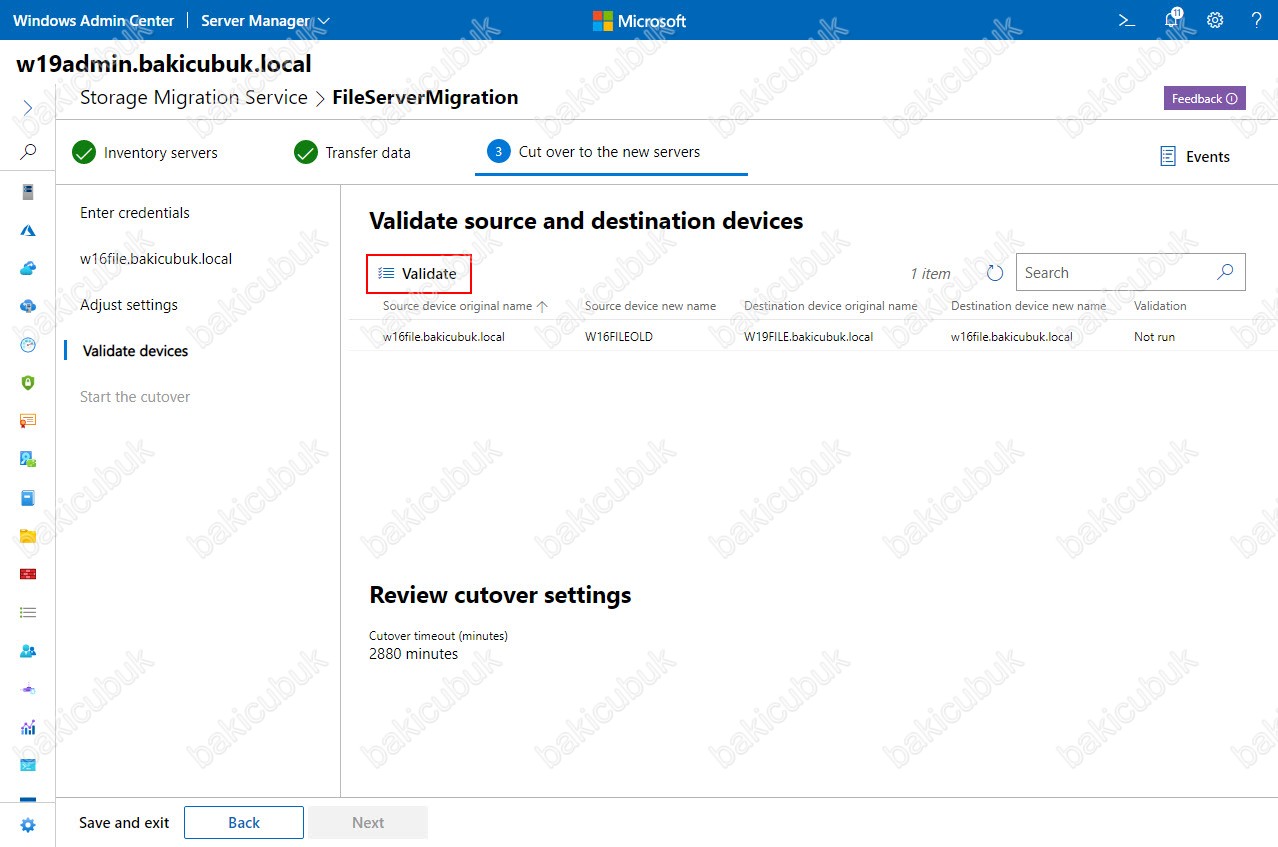This screenshot has height=847, width=1278.
Task: Open Azure Security Center shield icon
Action: tap(28, 383)
